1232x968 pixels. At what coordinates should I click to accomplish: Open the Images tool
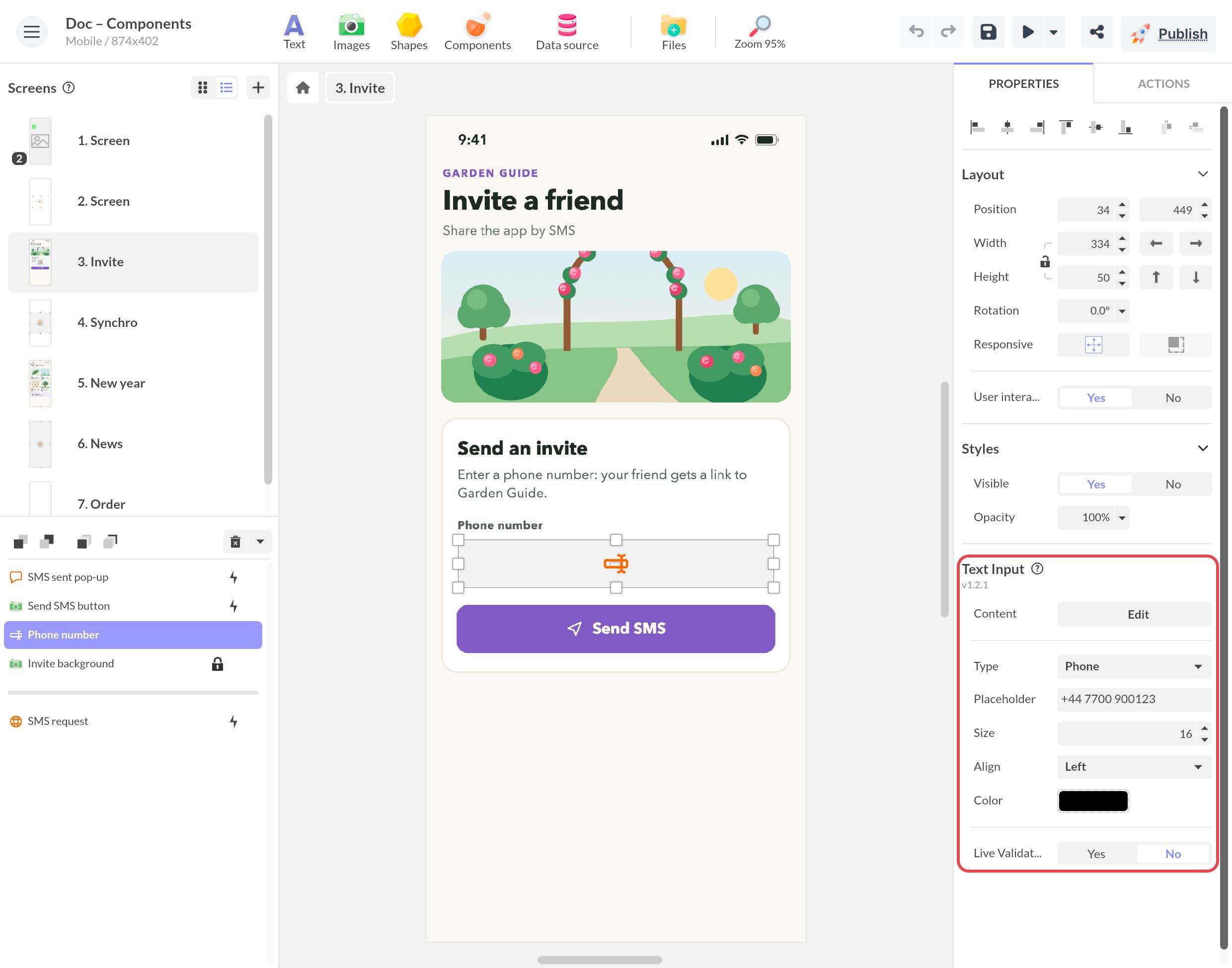(x=351, y=32)
